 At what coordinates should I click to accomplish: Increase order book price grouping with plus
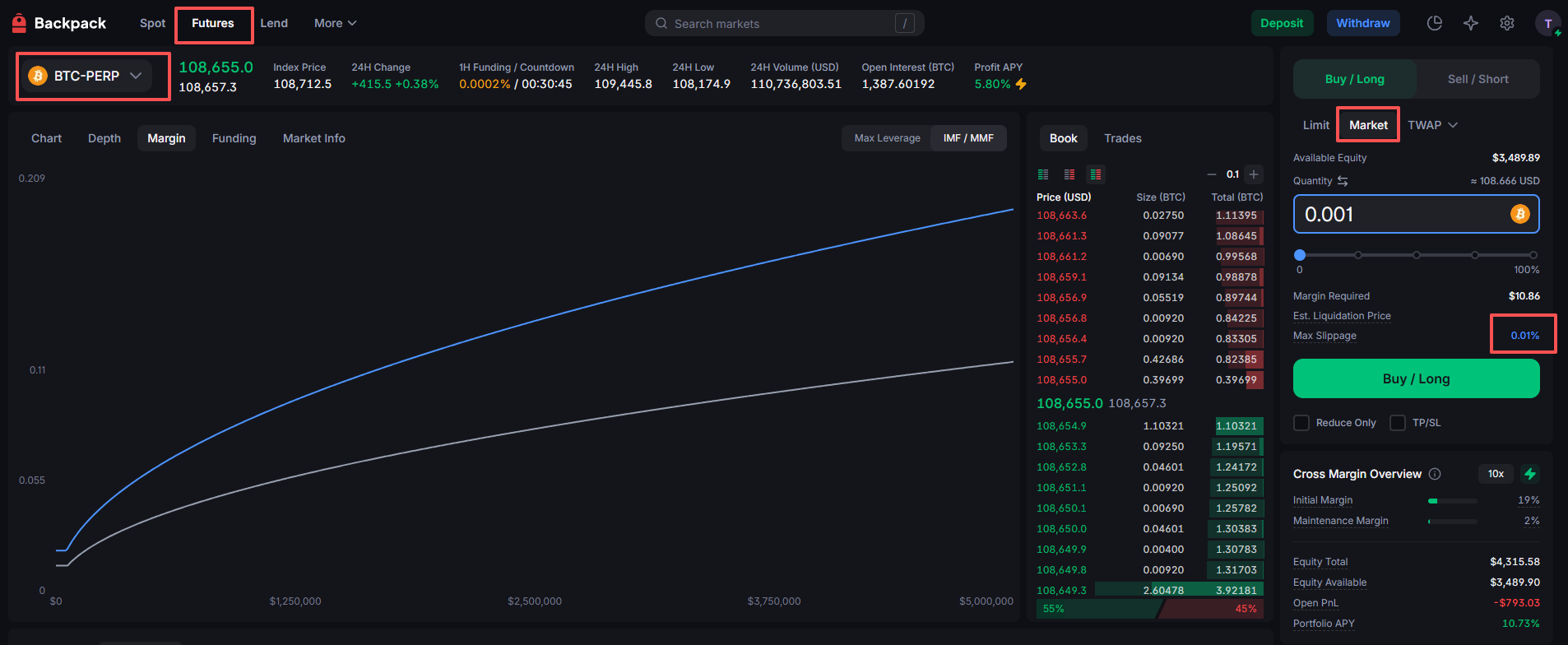pos(1253,174)
